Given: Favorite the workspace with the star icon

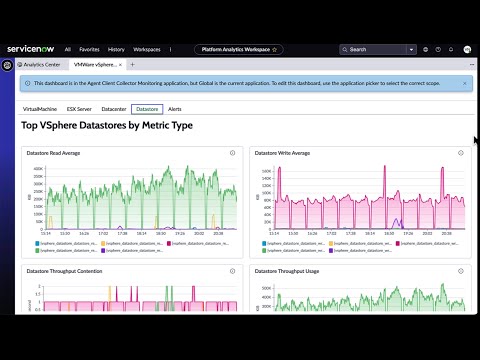Looking at the screenshot, I should click(275, 50).
